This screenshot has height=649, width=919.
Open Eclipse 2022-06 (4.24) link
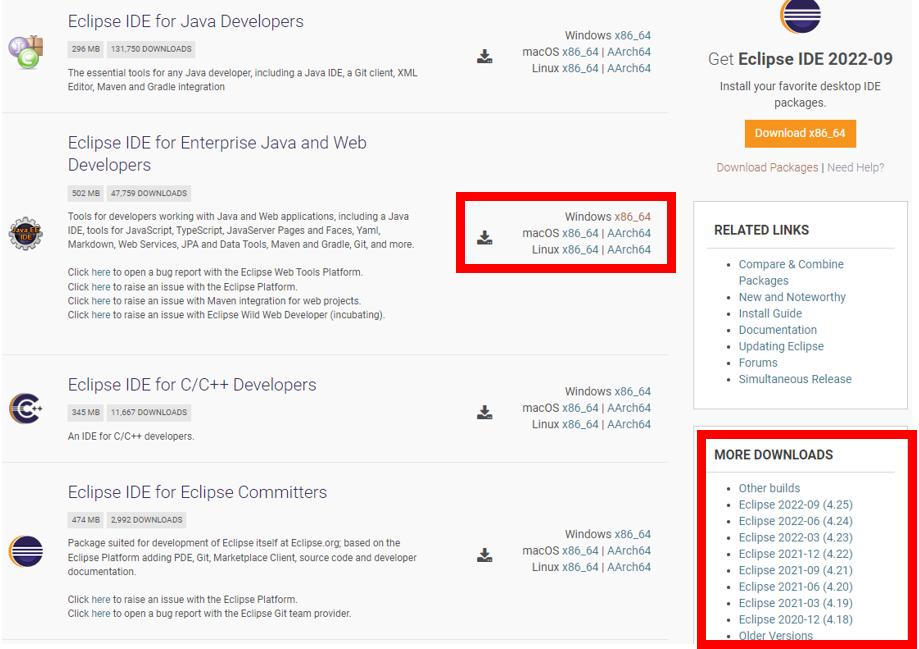tap(795, 521)
